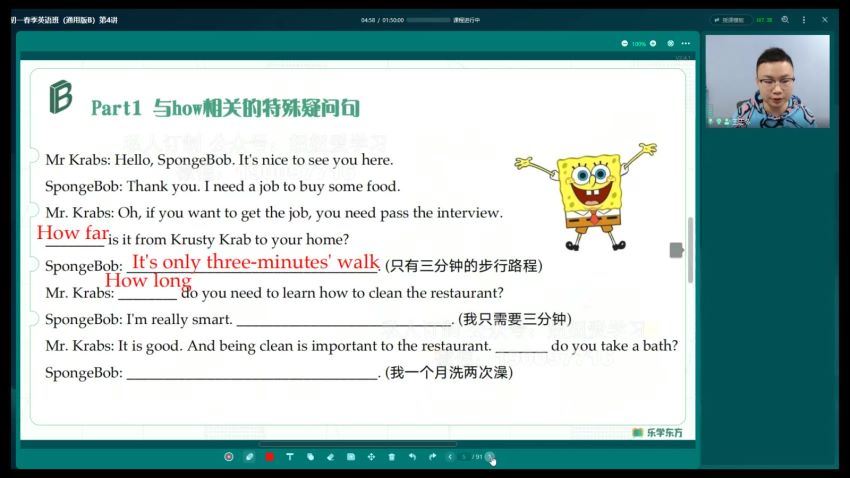Click the trash clear icon

tap(391, 457)
